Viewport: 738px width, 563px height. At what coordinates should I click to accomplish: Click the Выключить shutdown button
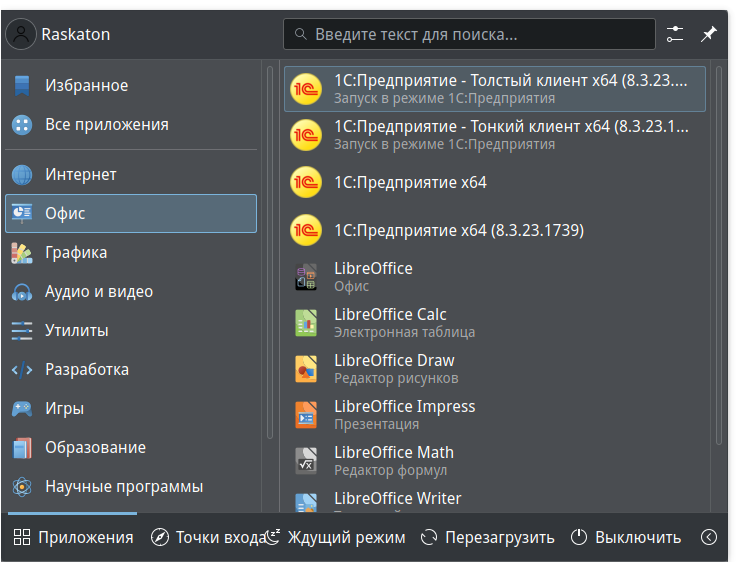[626, 537]
